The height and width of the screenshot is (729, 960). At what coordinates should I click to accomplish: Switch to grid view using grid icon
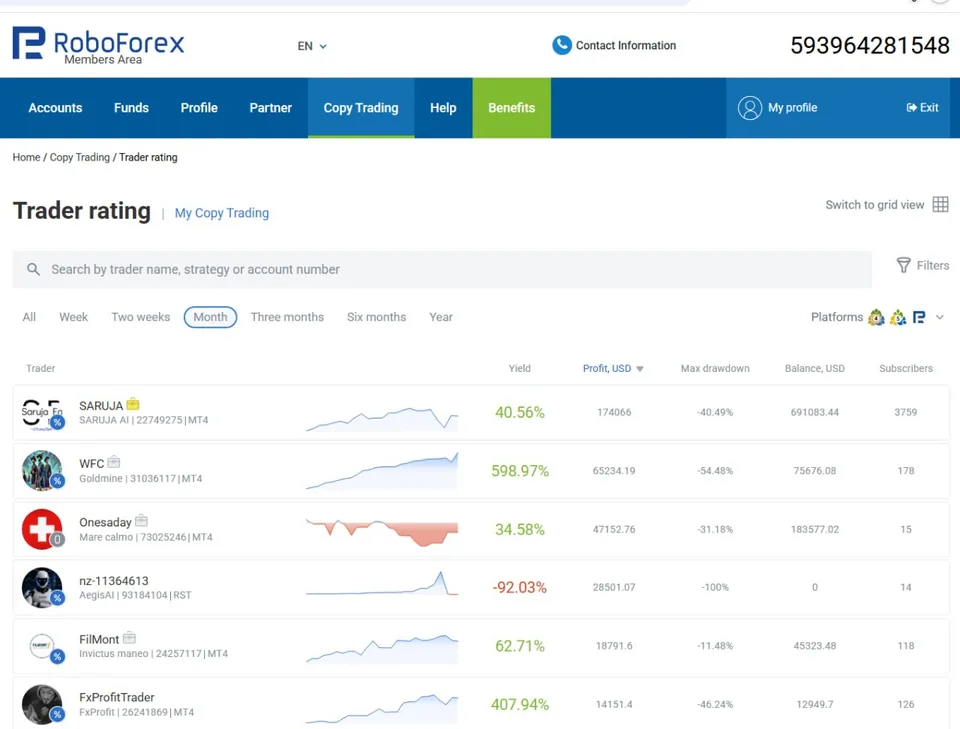[940, 204]
